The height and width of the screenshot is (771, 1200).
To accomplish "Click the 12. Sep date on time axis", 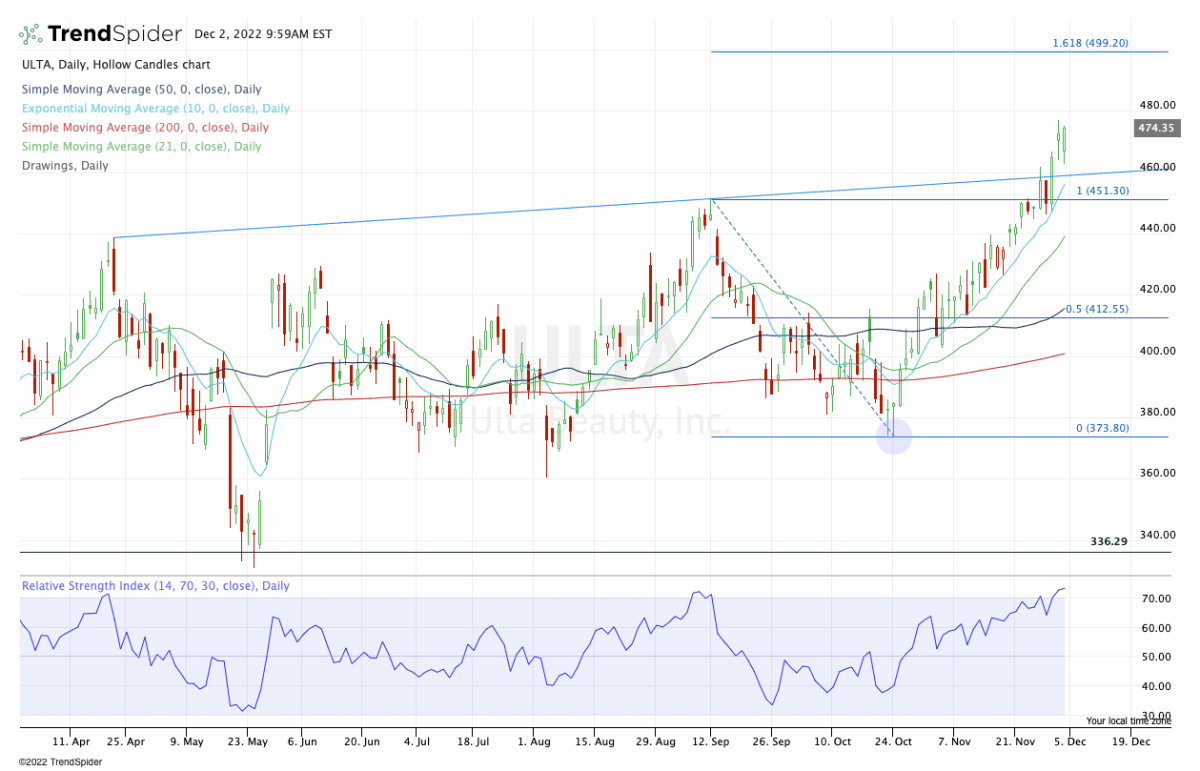I will pyautogui.click(x=710, y=743).
